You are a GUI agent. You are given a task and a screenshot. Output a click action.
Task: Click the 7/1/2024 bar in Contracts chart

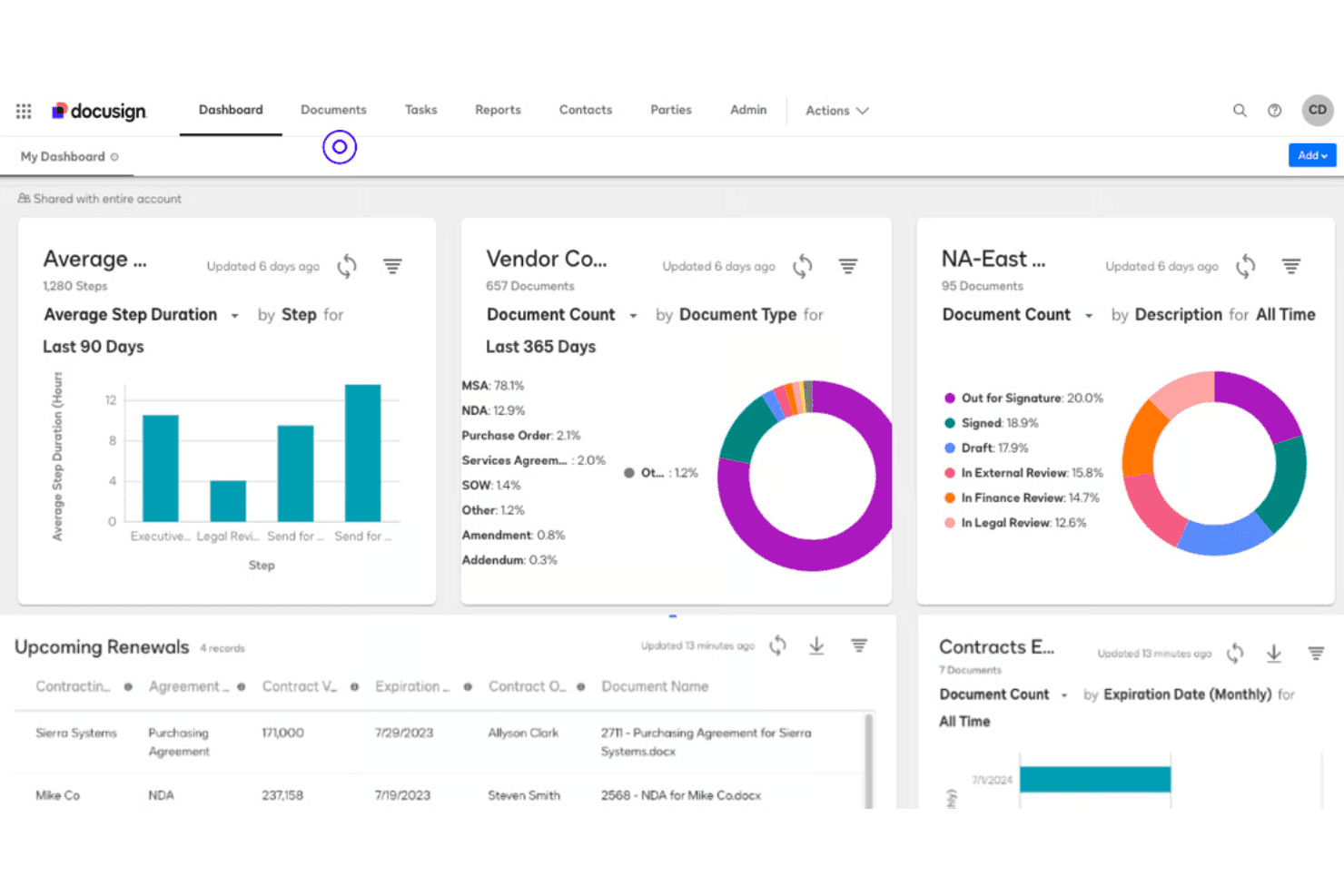[x=1095, y=779]
